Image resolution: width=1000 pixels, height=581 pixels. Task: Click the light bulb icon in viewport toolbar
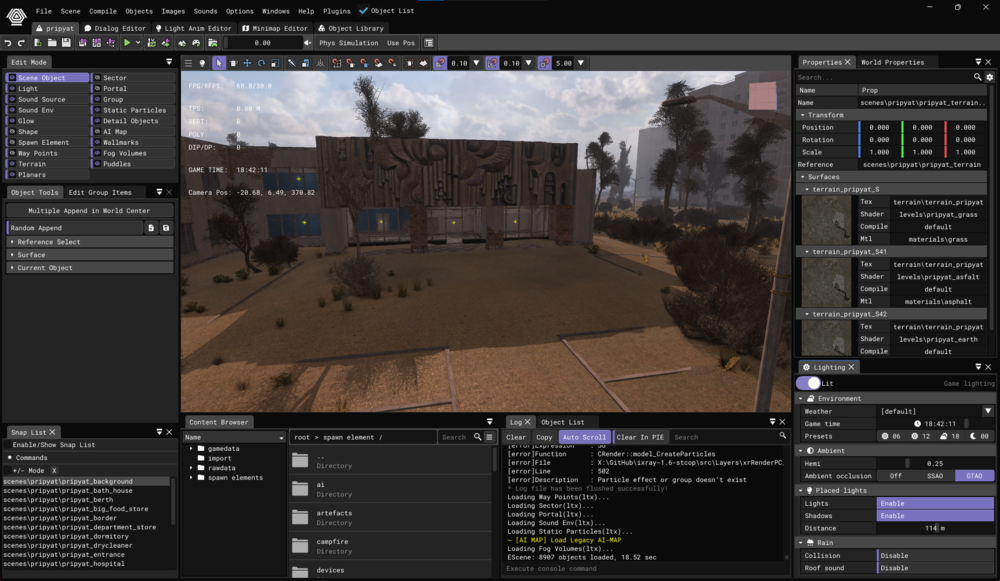pos(202,63)
